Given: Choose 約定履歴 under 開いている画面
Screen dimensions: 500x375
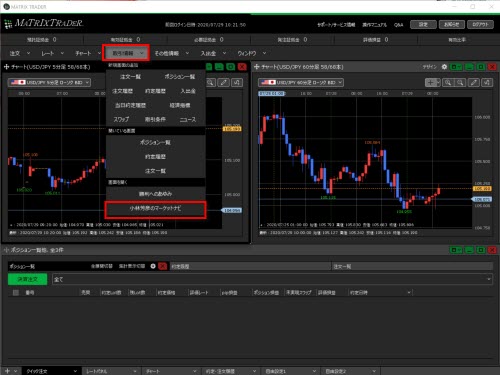Looking at the screenshot, I should point(155,156).
